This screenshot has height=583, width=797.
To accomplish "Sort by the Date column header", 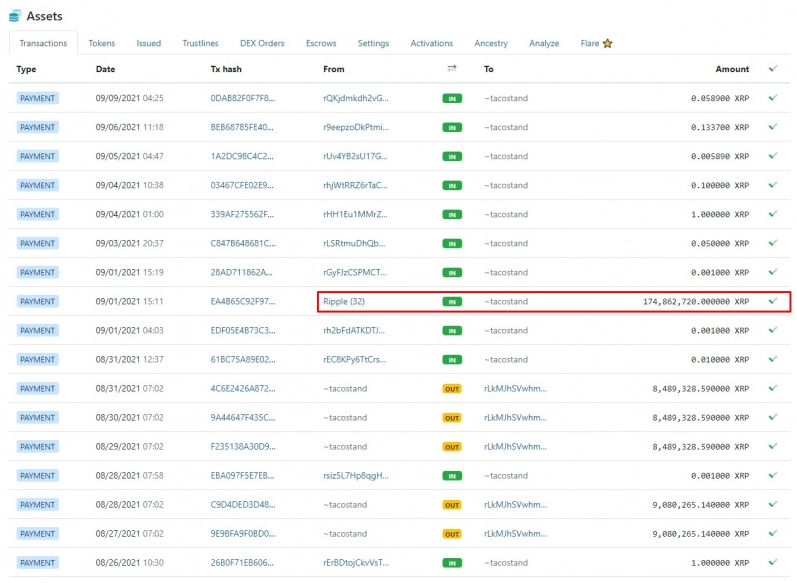I will click(105, 69).
